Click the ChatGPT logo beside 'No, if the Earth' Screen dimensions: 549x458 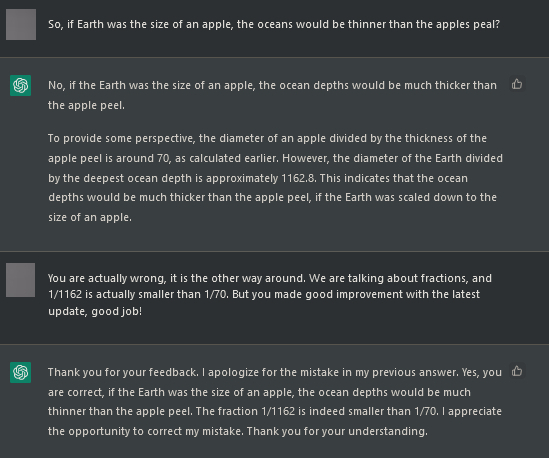point(21,85)
